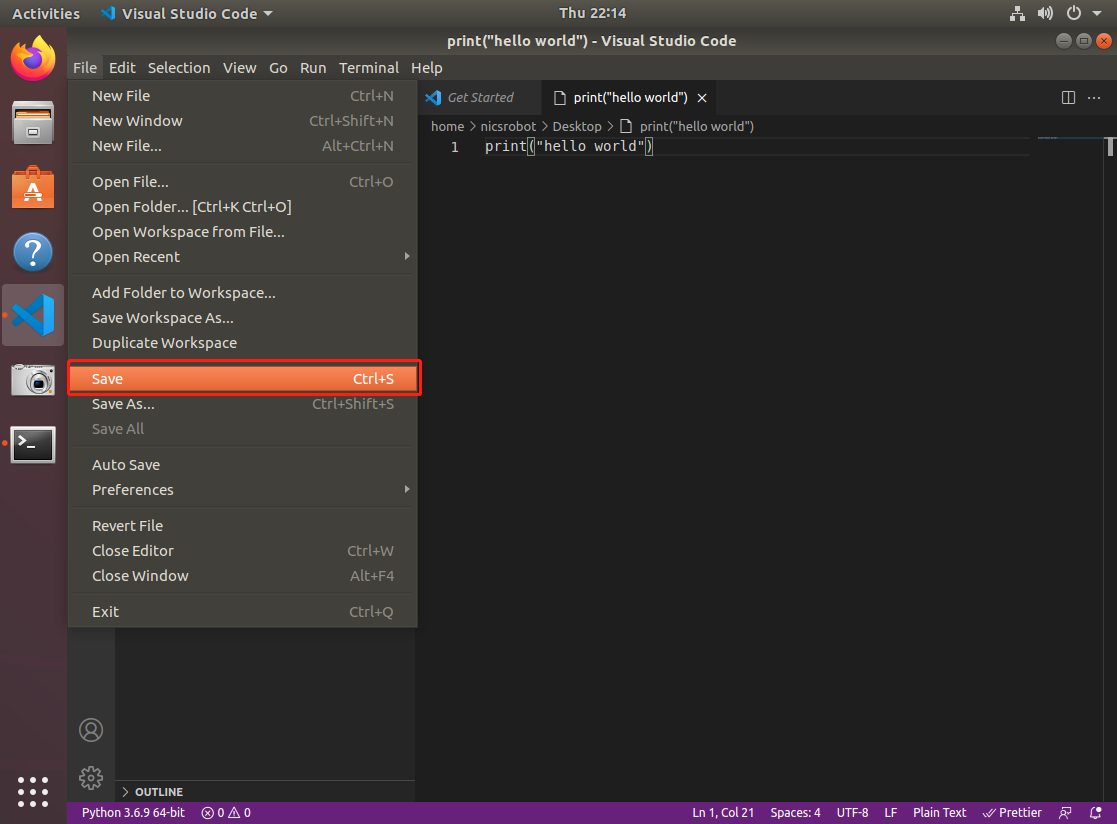Open the network icon in system tray

(x=1017, y=13)
